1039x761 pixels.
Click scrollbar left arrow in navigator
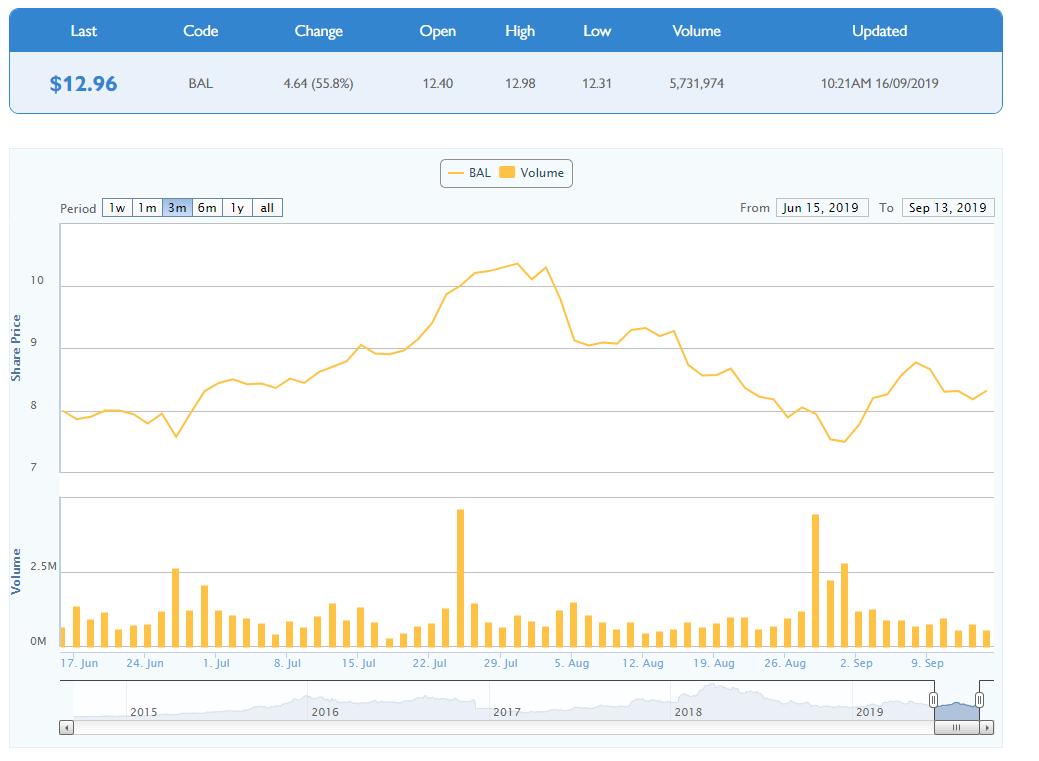point(67,727)
